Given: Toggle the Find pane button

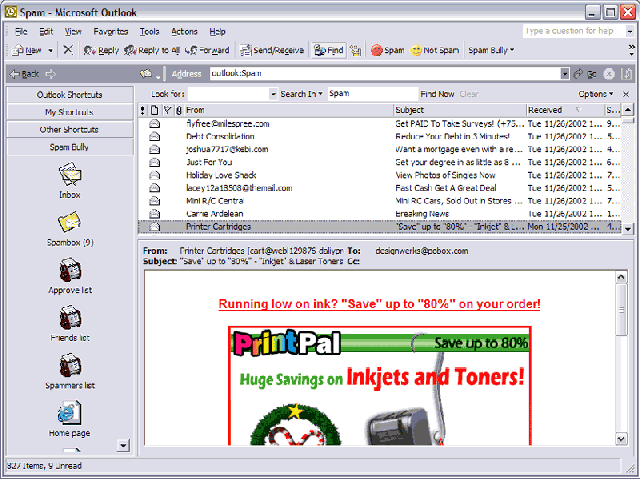Looking at the screenshot, I should pos(329,50).
